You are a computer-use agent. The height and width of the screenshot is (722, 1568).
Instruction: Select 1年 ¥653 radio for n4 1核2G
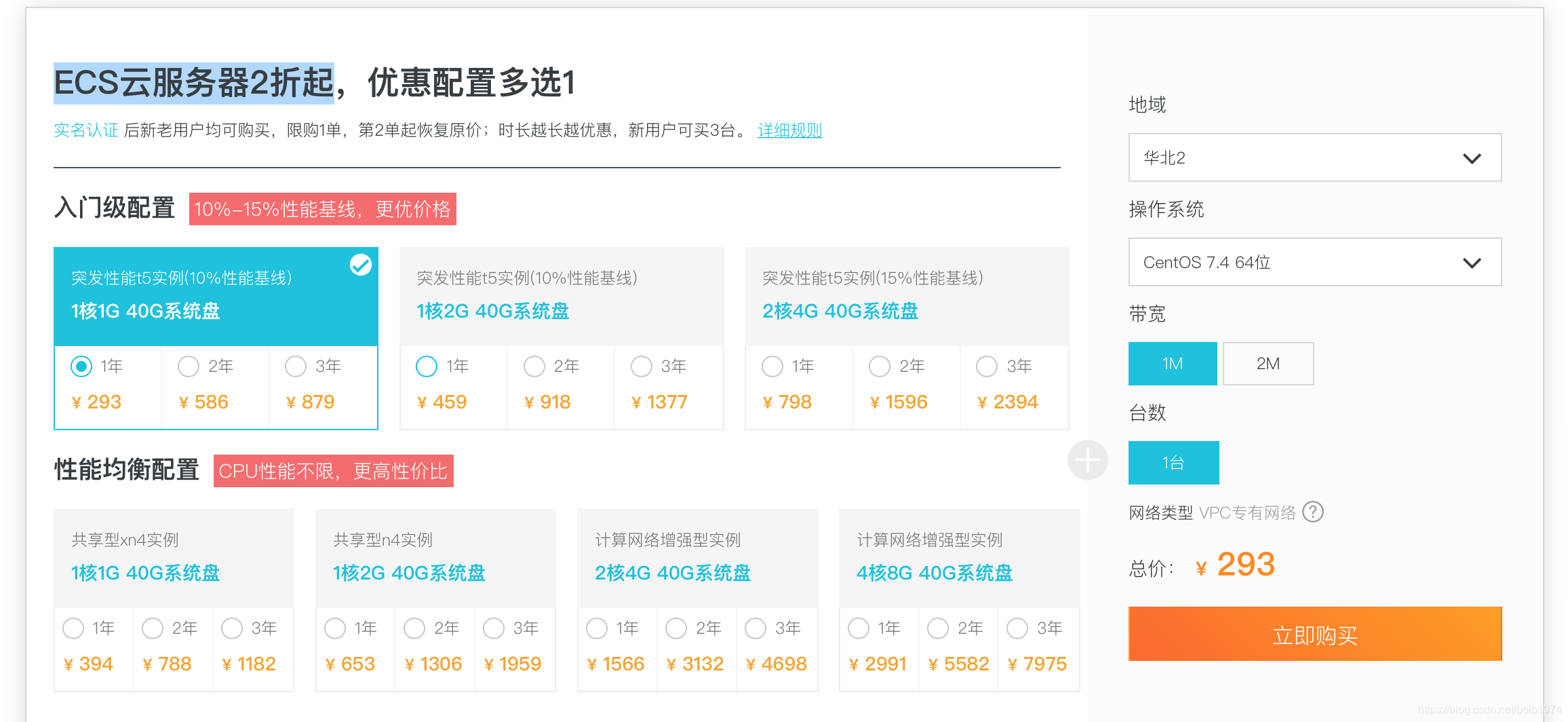[x=335, y=628]
